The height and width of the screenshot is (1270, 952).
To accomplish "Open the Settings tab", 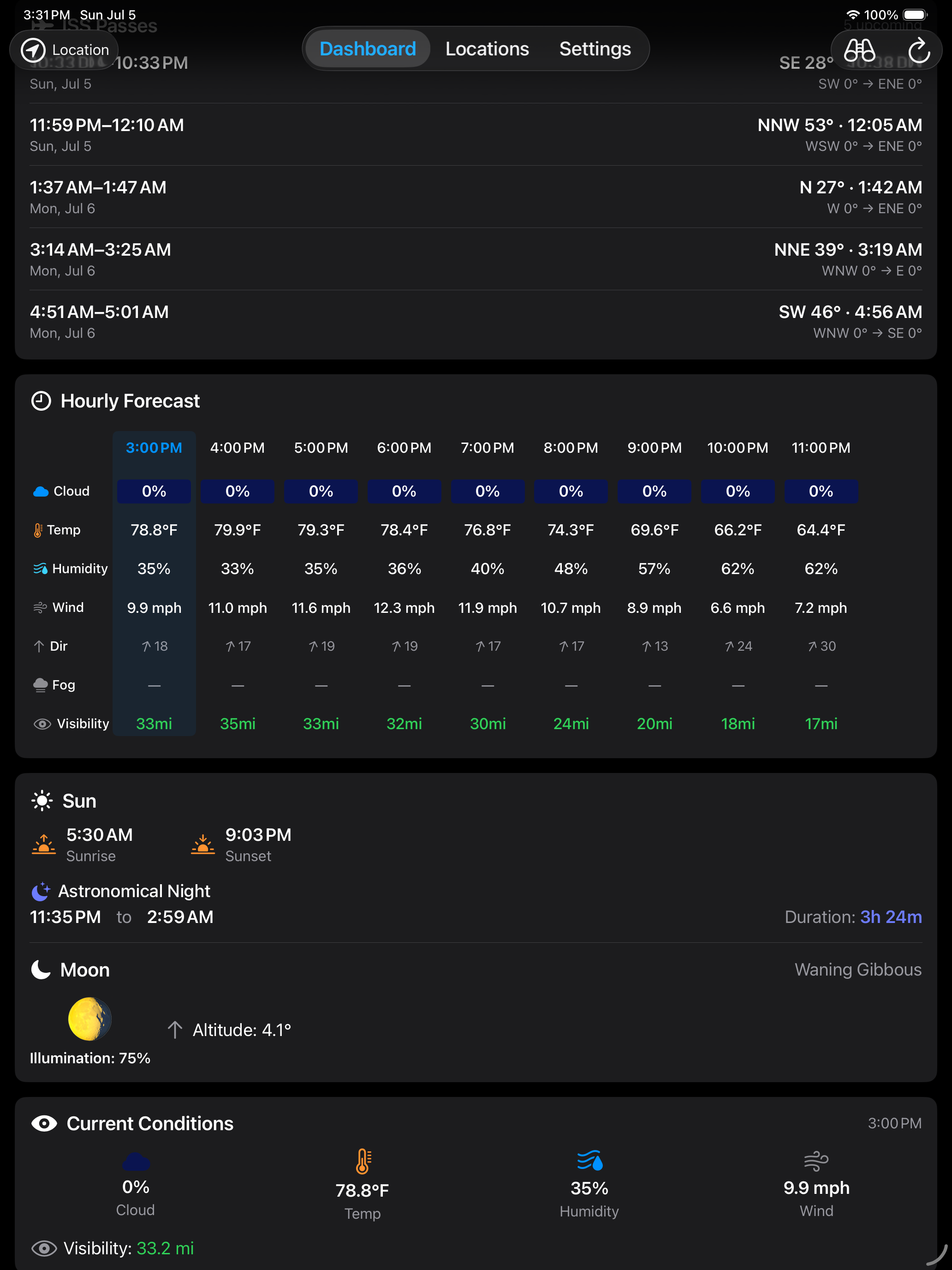I will (x=595, y=49).
